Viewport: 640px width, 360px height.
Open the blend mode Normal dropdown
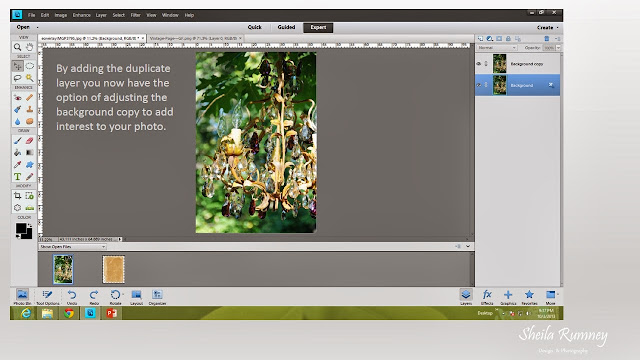pyautogui.click(x=497, y=48)
